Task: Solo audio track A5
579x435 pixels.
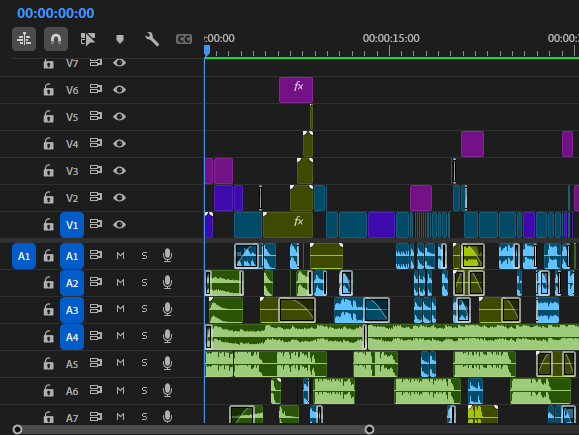Action: [x=144, y=363]
